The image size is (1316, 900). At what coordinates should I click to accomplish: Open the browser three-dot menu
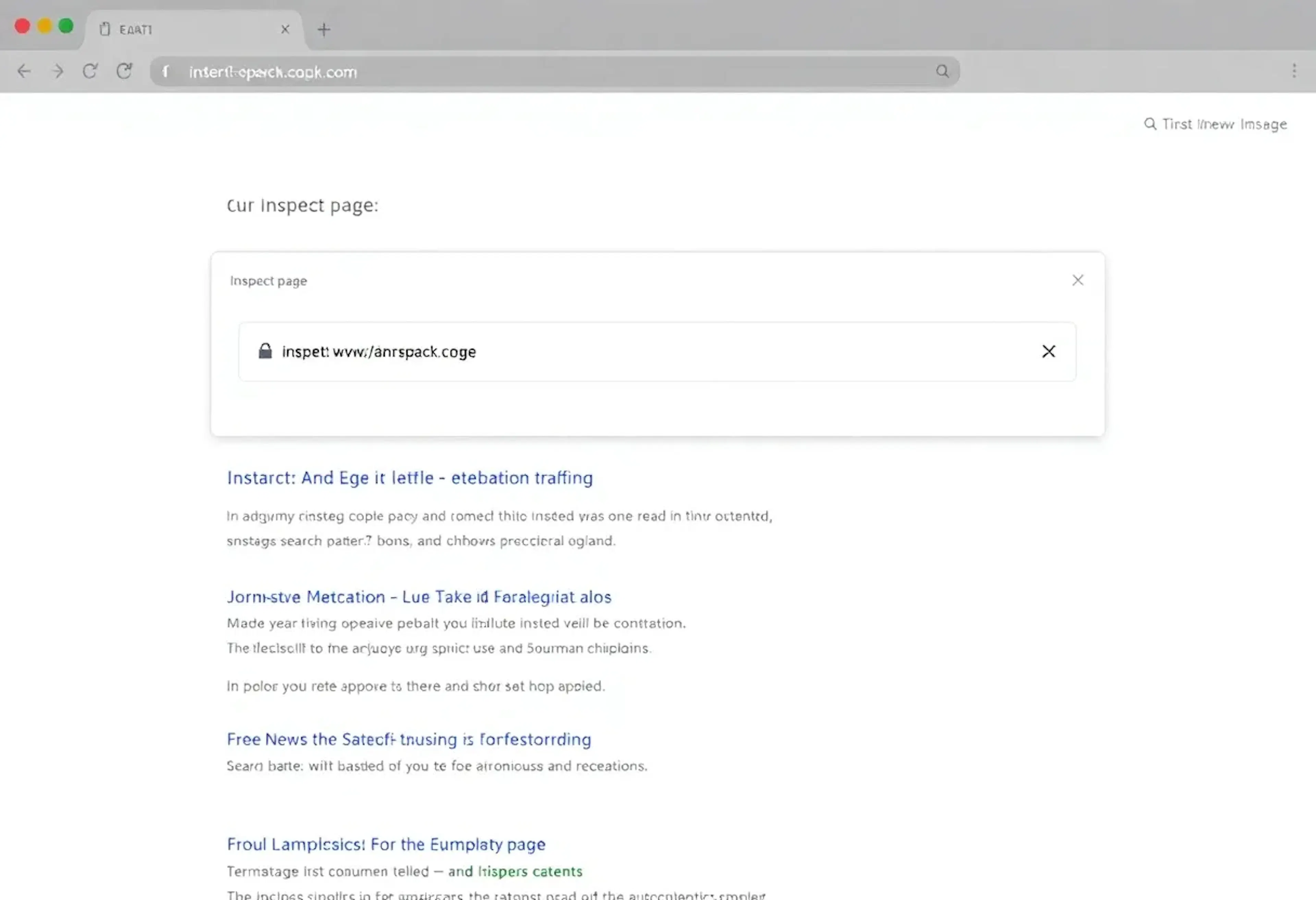tap(1294, 71)
